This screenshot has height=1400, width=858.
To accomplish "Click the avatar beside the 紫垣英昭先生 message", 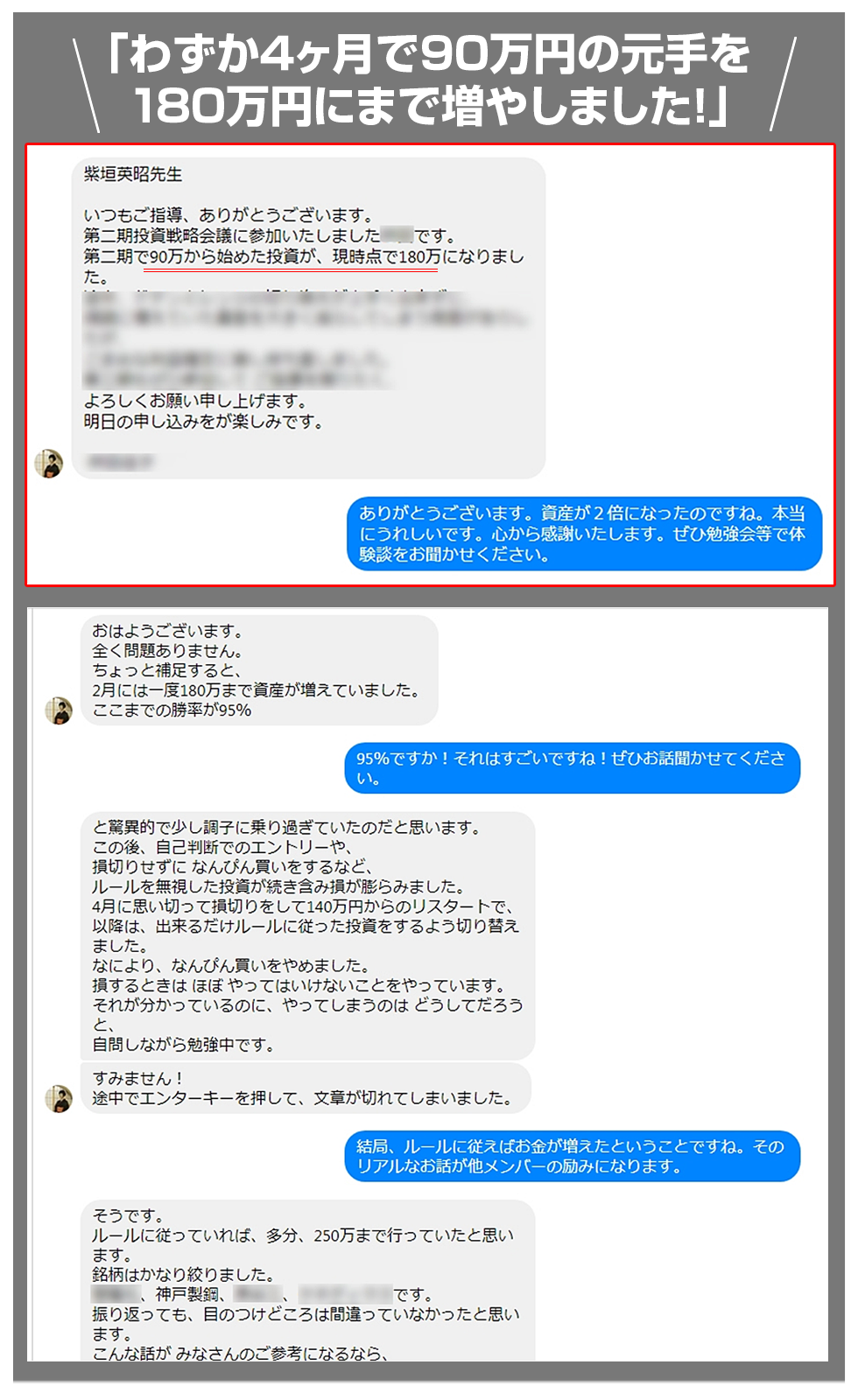I will click(x=49, y=464).
